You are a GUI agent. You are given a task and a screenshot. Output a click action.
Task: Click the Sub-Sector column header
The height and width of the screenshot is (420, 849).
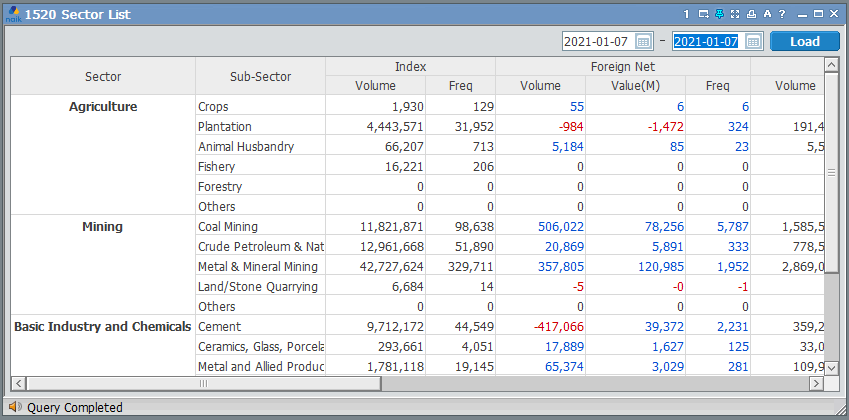pos(260,76)
